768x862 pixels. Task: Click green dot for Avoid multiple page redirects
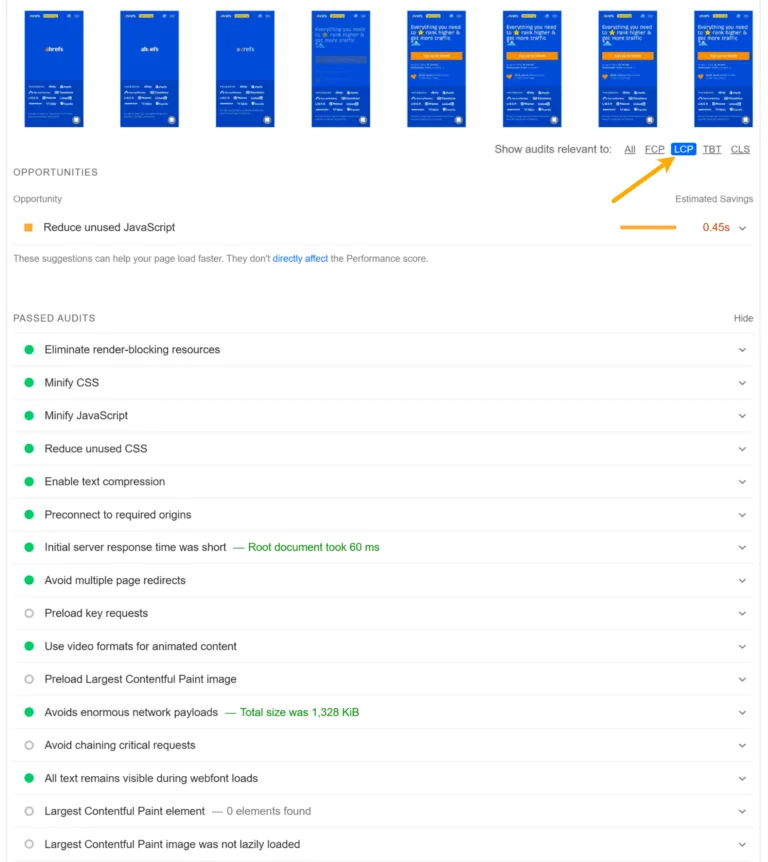(x=29, y=581)
